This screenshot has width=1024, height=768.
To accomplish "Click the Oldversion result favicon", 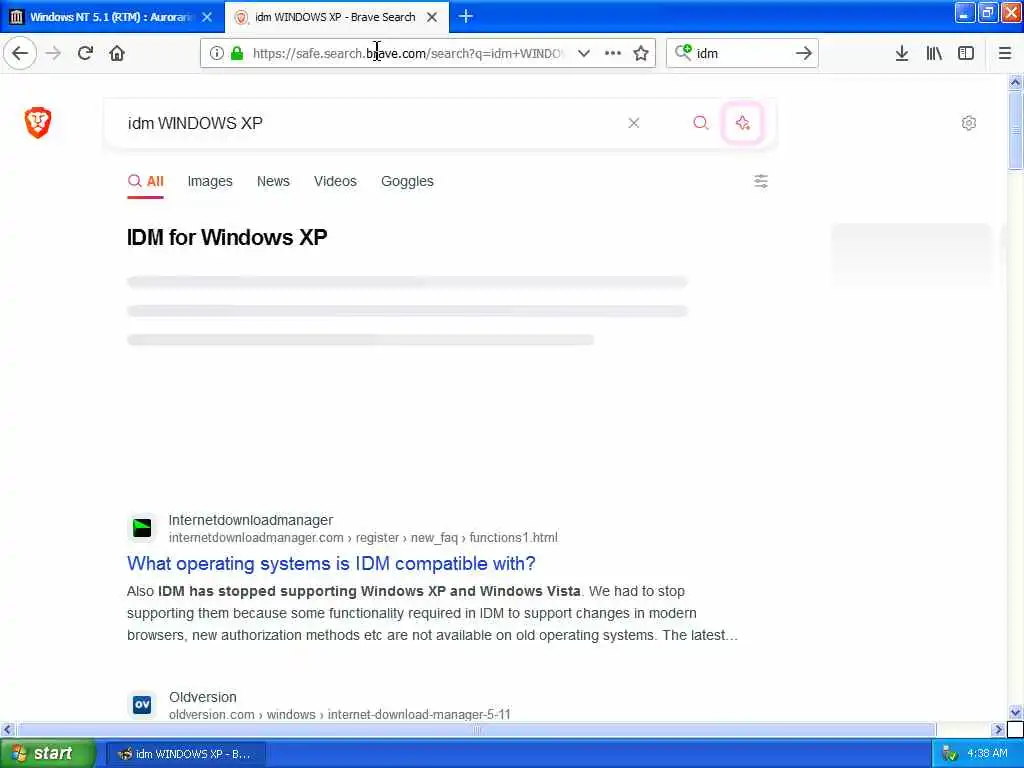I will [x=142, y=705].
